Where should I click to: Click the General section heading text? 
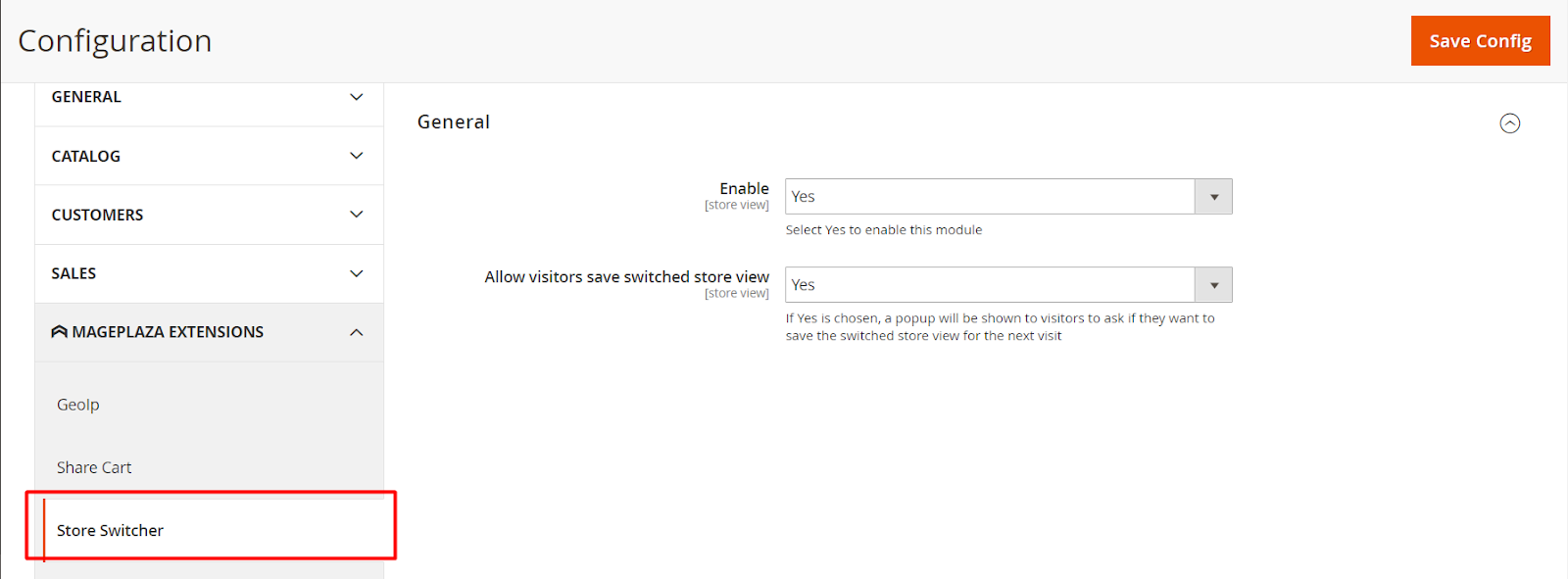tap(454, 122)
